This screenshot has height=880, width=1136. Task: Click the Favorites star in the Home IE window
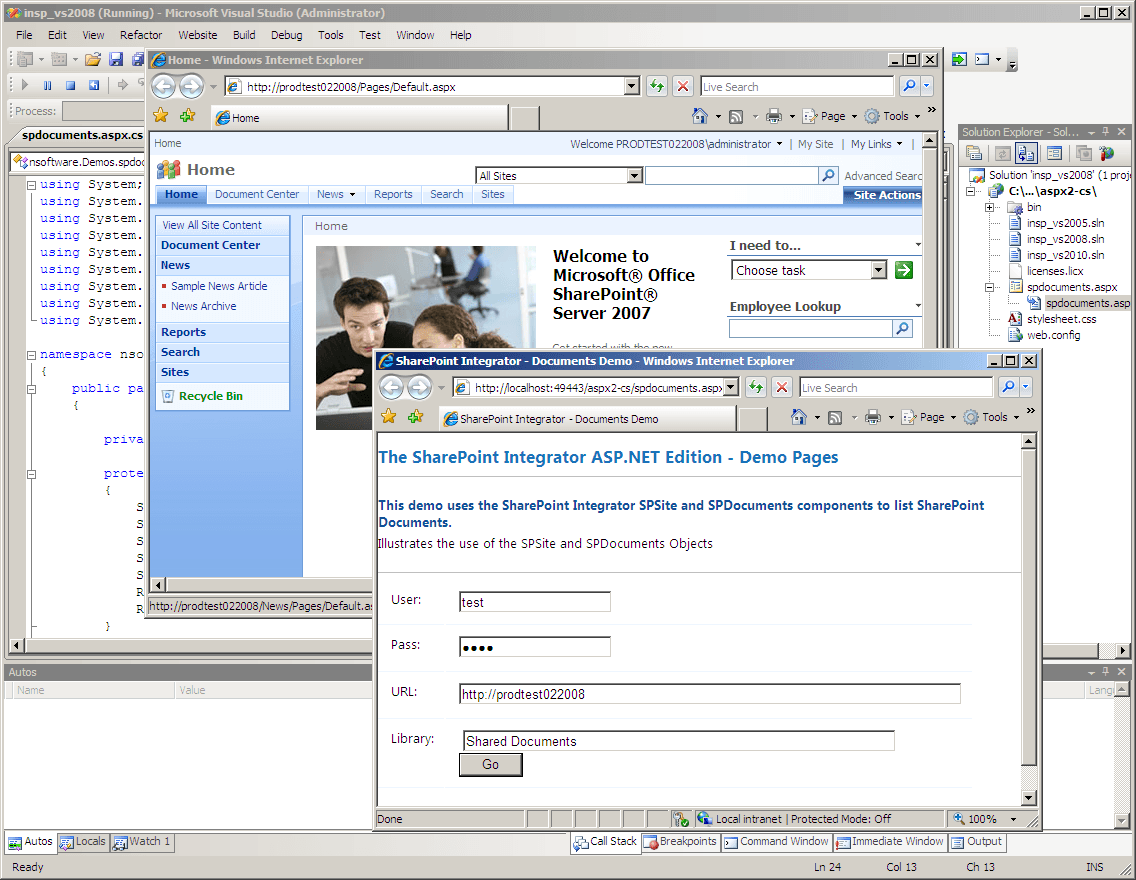161,116
